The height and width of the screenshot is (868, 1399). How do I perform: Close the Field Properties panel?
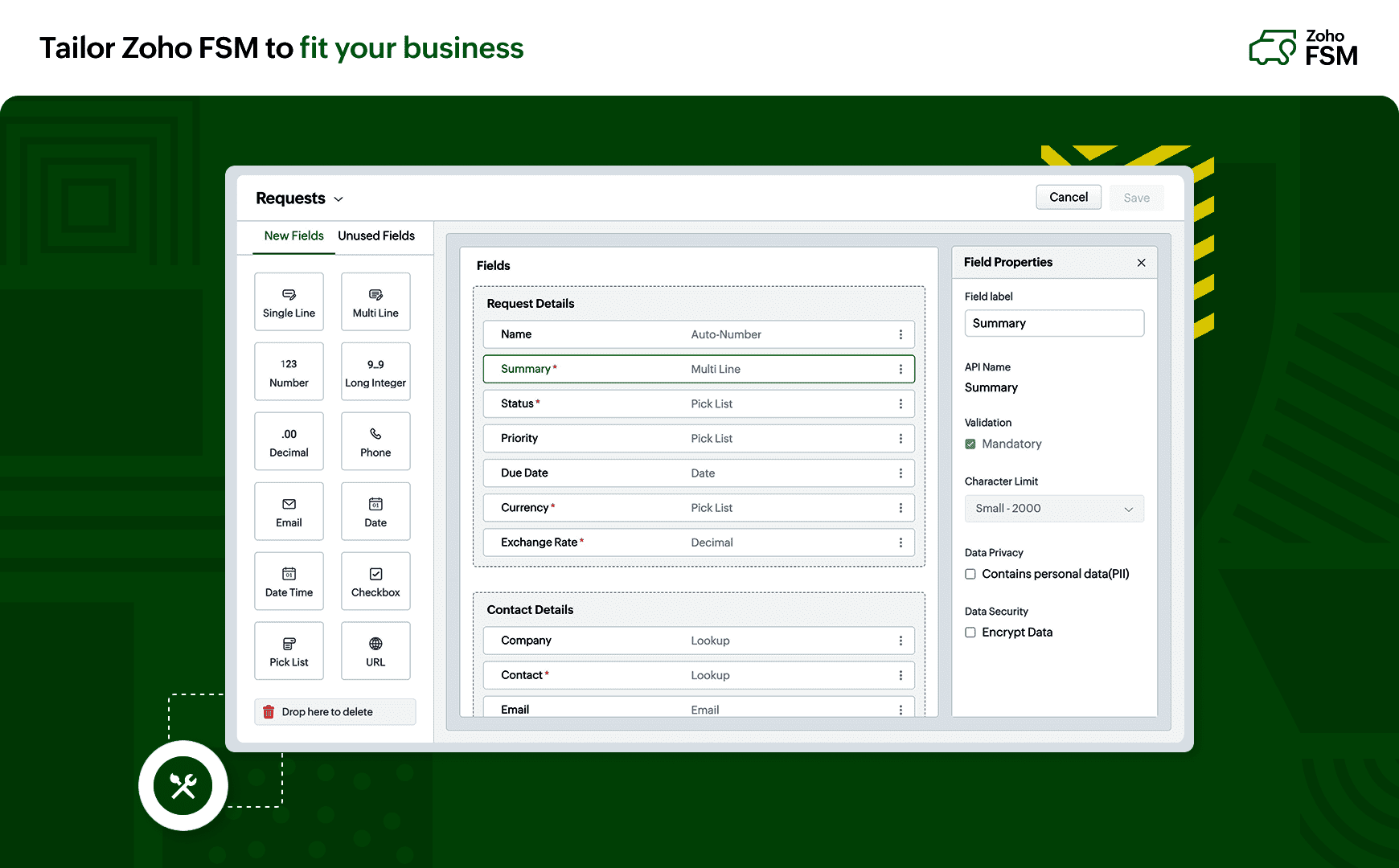(1141, 263)
